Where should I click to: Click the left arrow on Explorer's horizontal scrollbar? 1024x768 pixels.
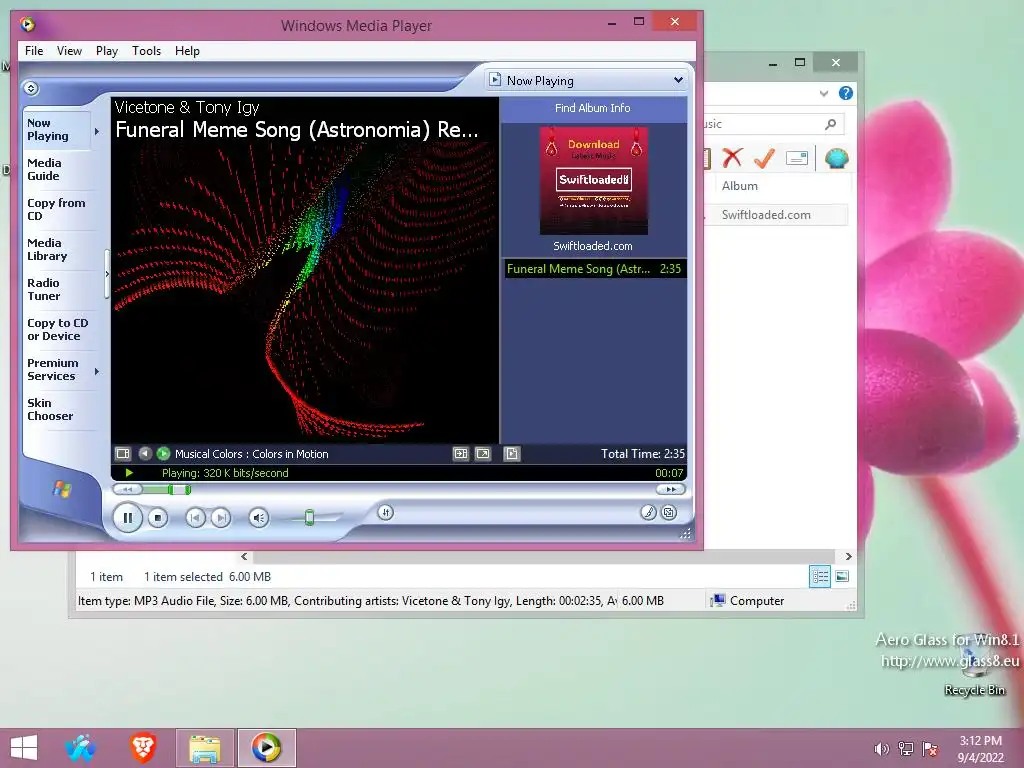[x=244, y=556]
